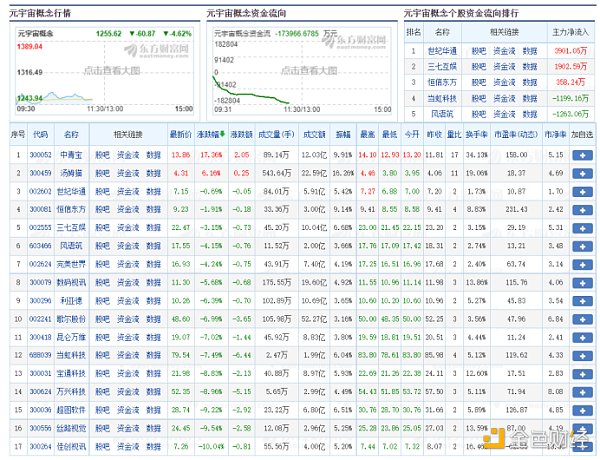The width and height of the screenshot is (600, 460).
Task: Add 中青宝 to watchlist with plus button
Action: click(x=582, y=155)
